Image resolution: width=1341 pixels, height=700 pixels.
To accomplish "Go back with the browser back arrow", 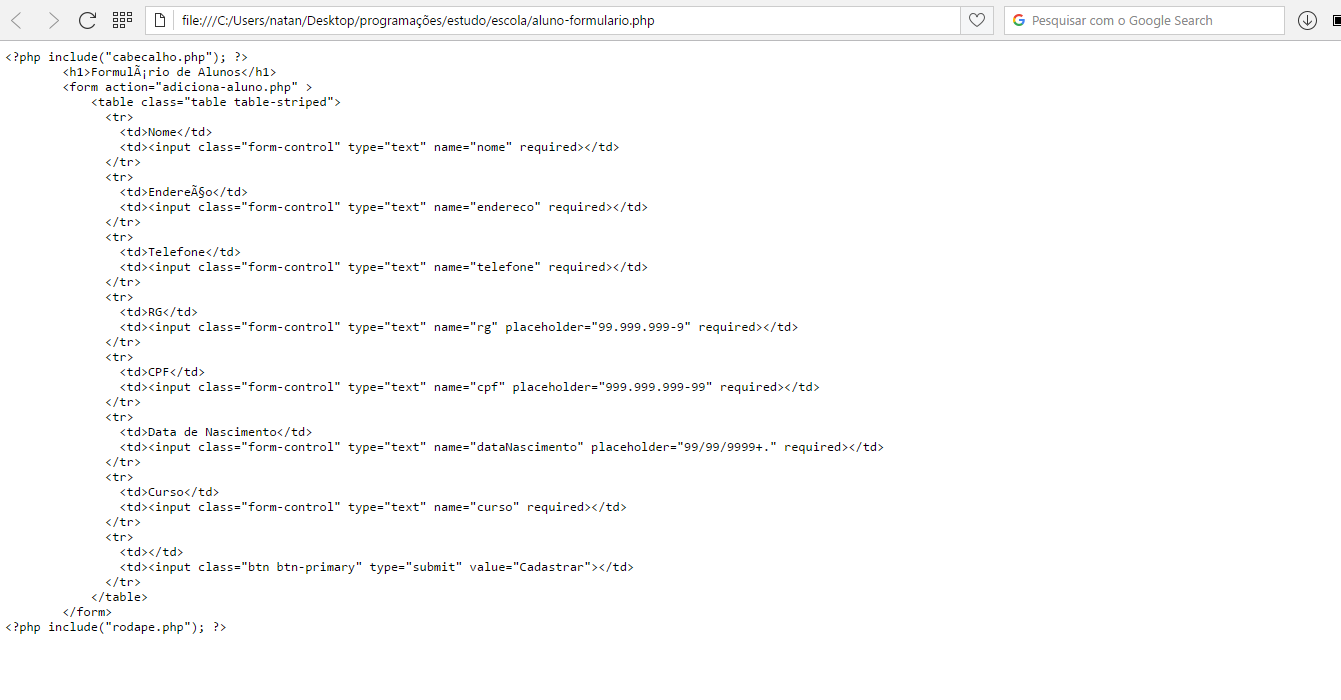I will click(17, 20).
